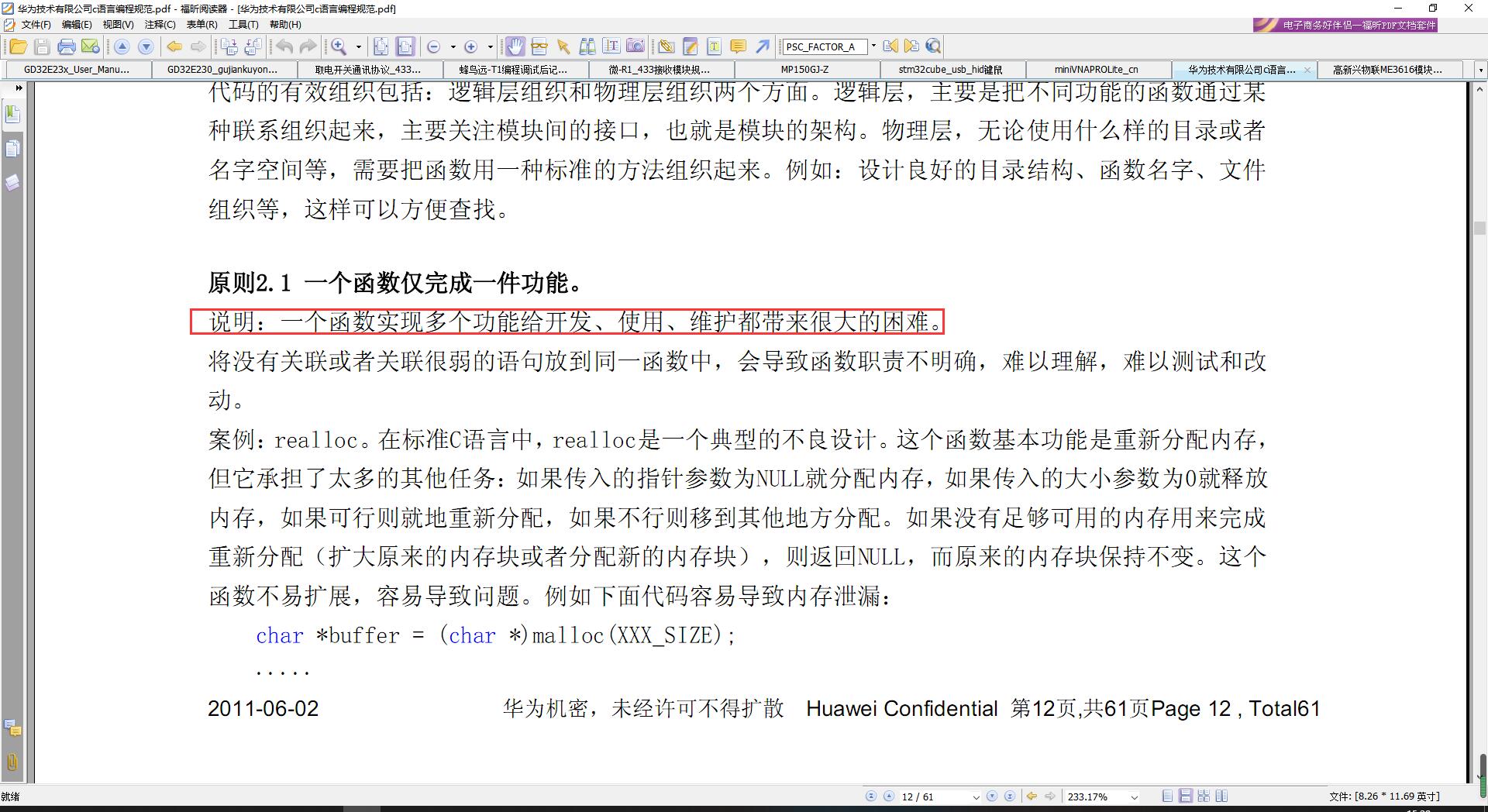The height and width of the screenshot is (812, 1488).
Task: Print the current PDF document
Action: coord(67,46)
